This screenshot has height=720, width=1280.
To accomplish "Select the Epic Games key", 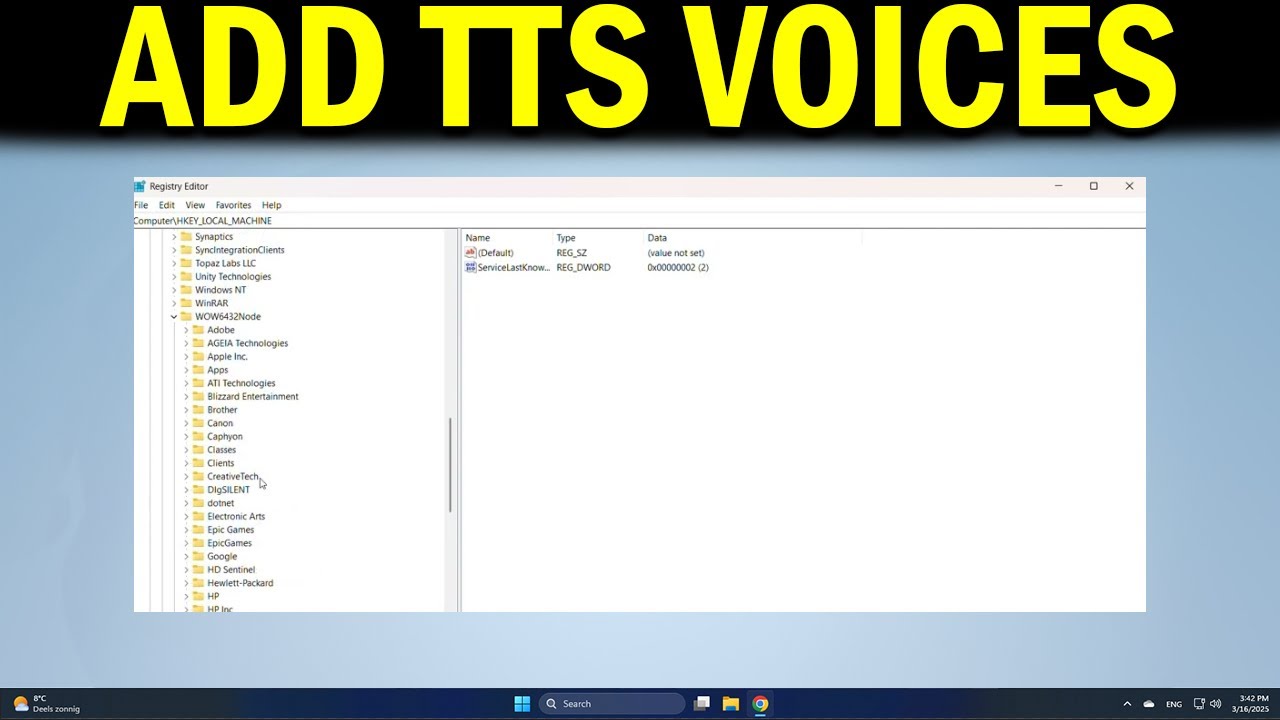I will point(231,530).
